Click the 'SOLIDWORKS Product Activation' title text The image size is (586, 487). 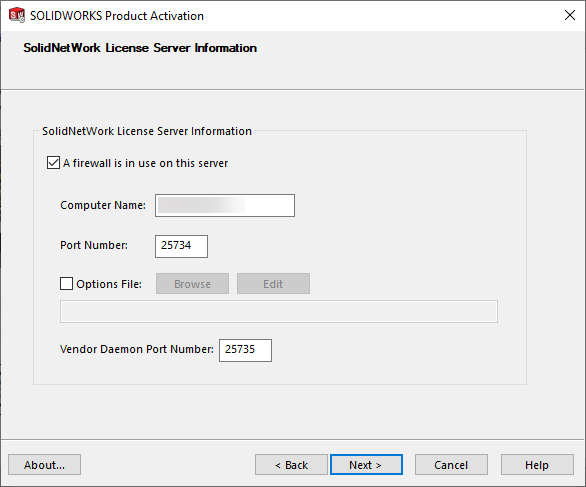click(117, 16)
